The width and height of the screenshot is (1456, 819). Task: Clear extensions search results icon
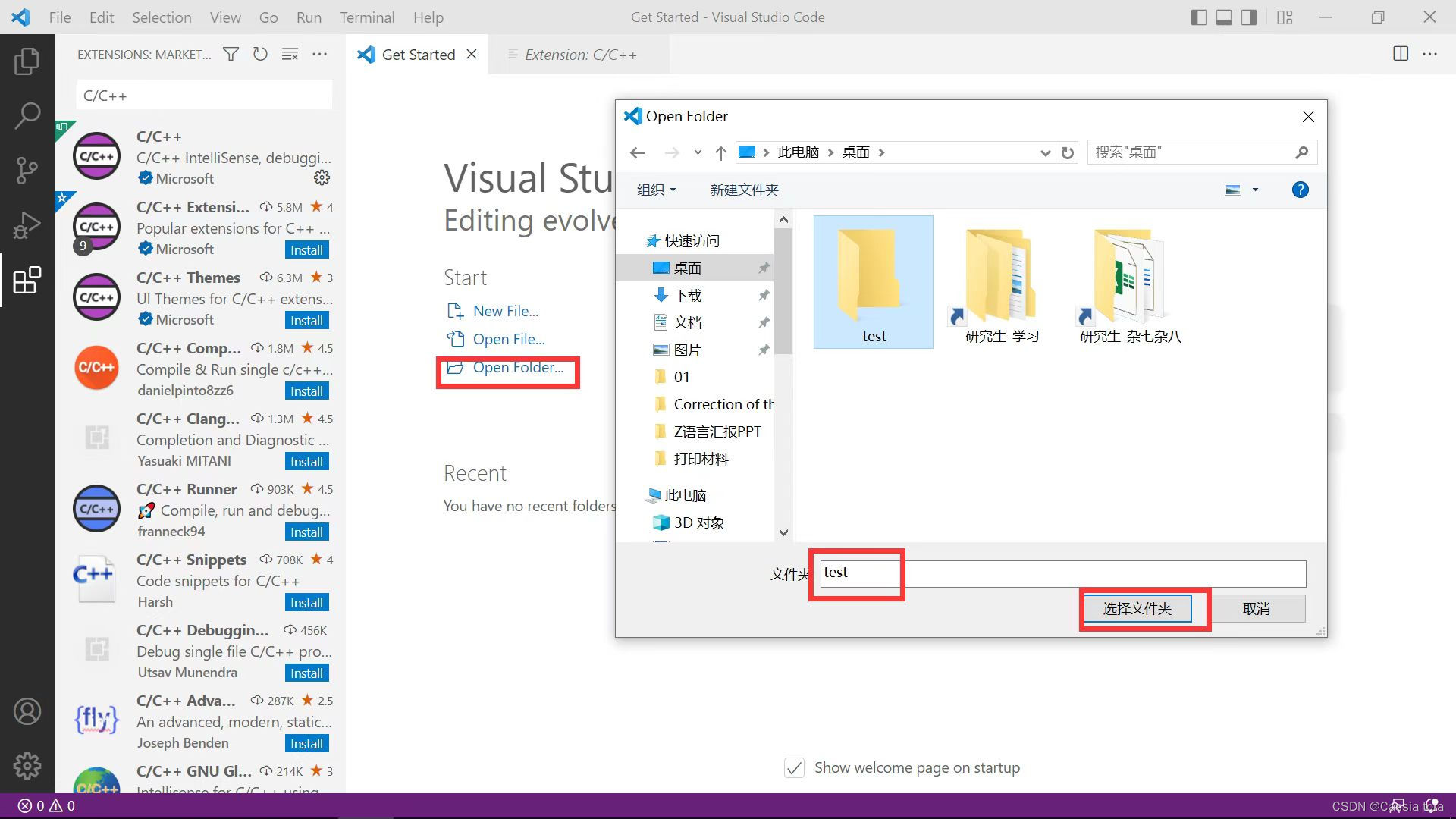(290, 54)
